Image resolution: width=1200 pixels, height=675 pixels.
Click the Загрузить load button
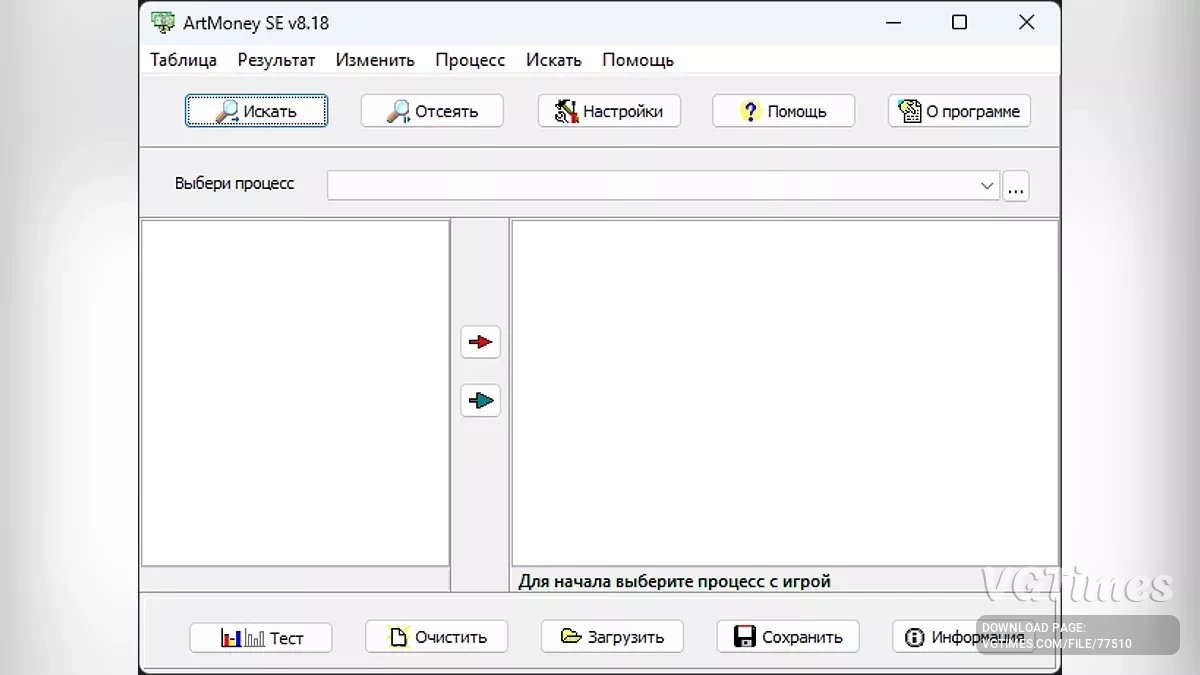click(x=612, y=636)
